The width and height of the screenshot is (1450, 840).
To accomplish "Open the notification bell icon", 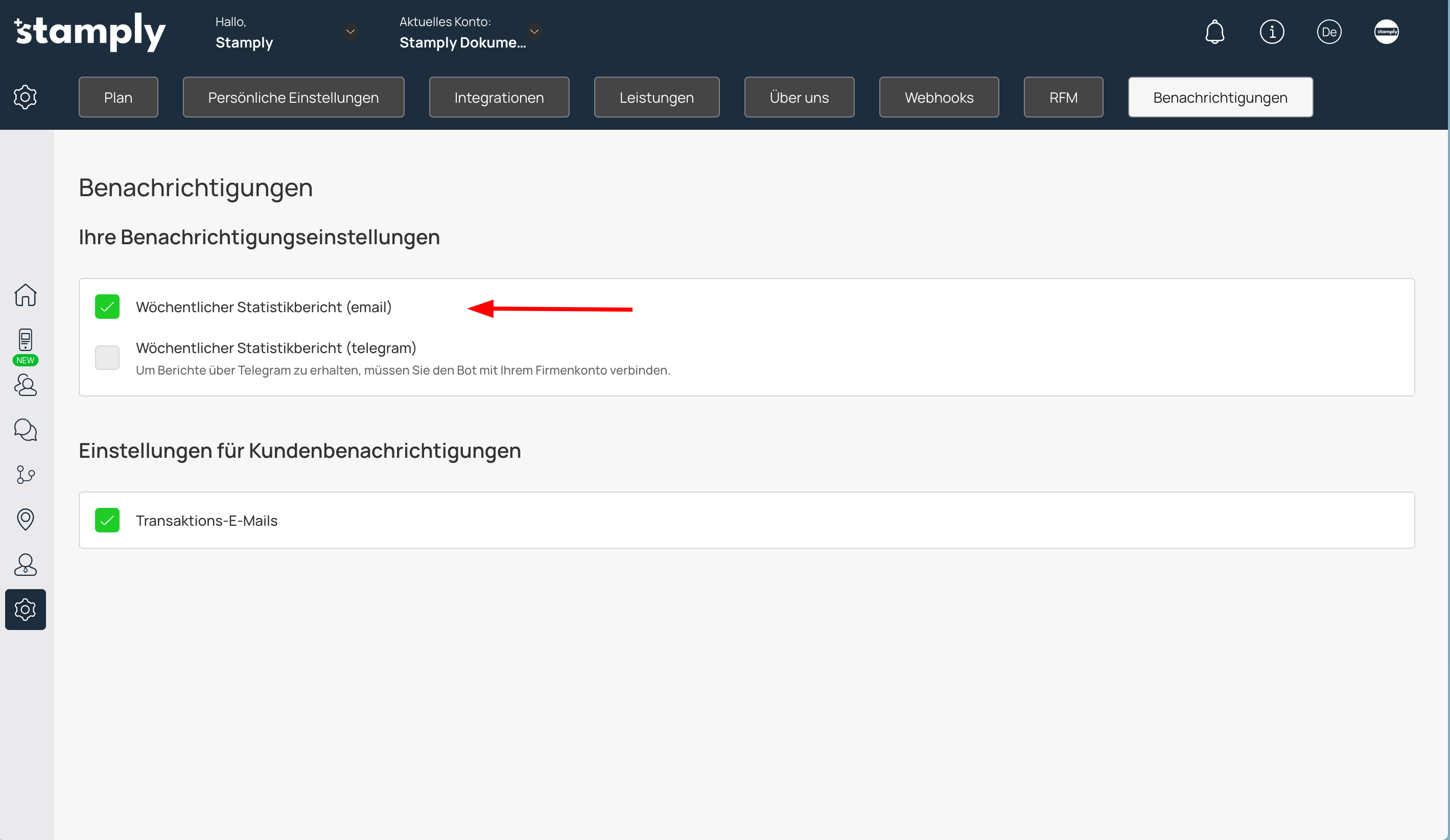I will coord(1214,32).
